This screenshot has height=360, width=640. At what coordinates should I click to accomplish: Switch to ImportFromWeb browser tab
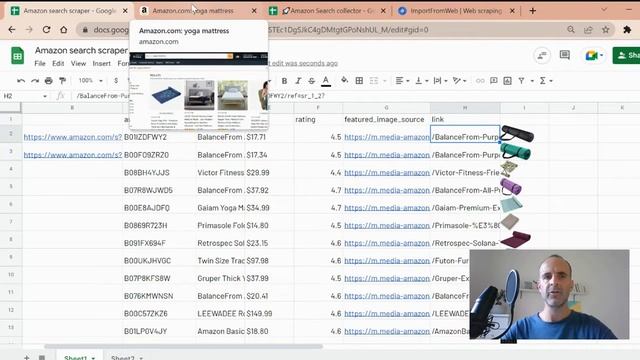pyautogui.click(x=456, y=11)
